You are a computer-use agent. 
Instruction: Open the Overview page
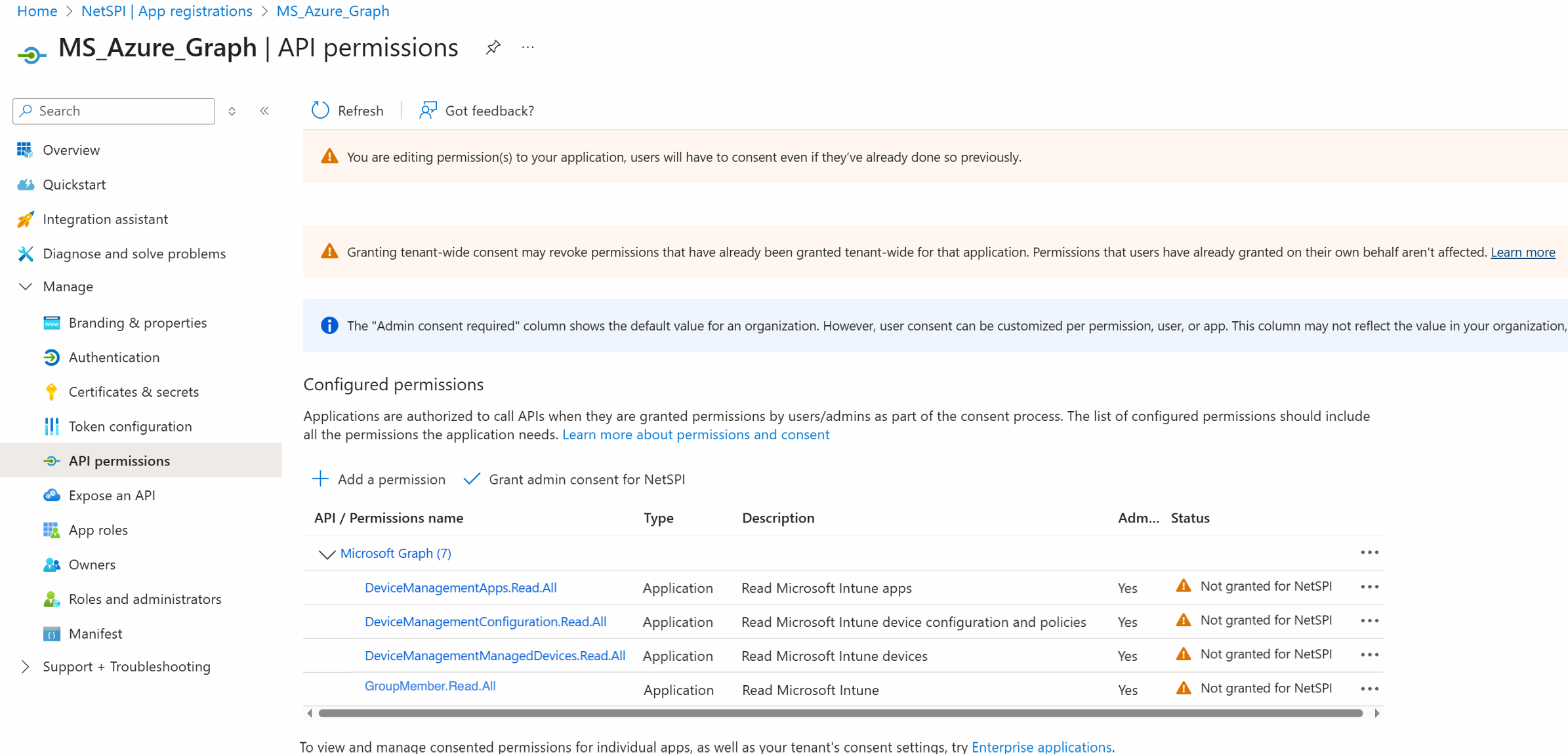click(x=71, y=150)
